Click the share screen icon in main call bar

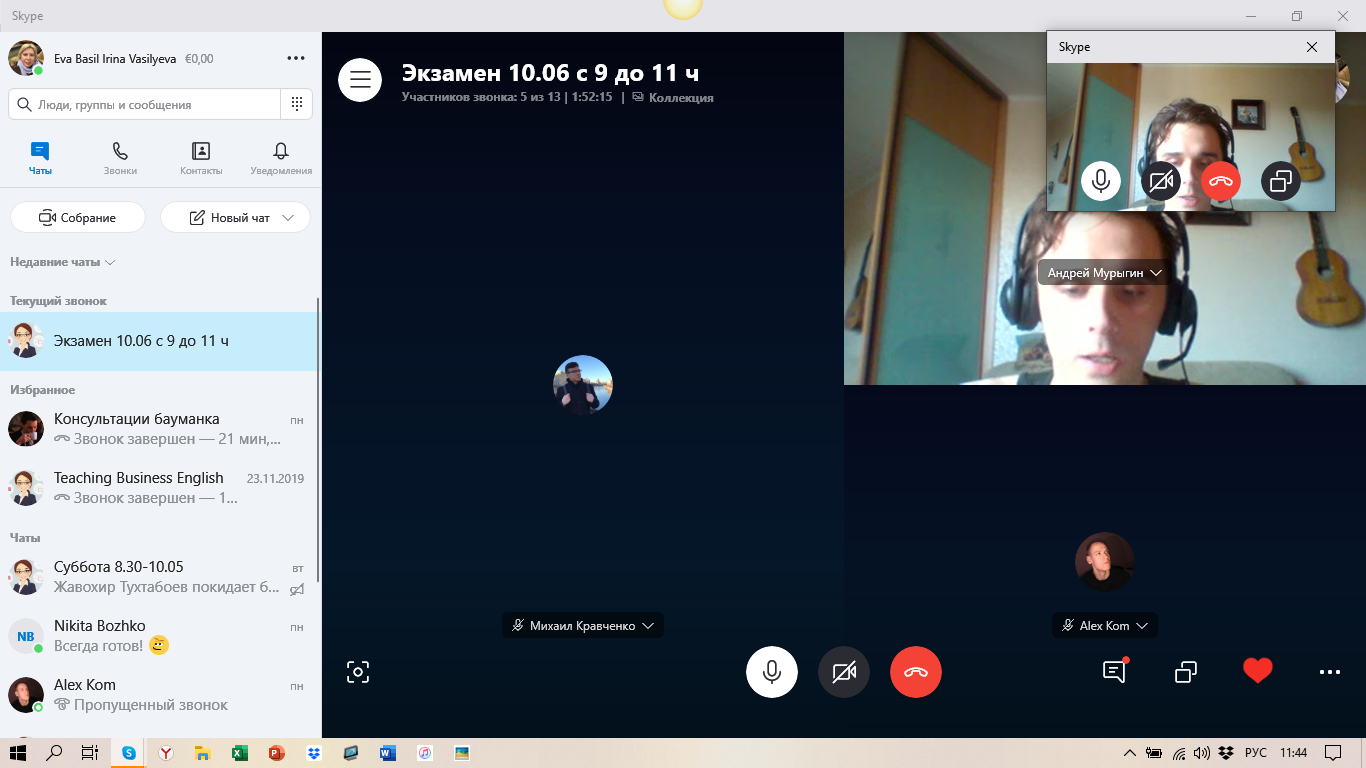tap(1186, 672)
